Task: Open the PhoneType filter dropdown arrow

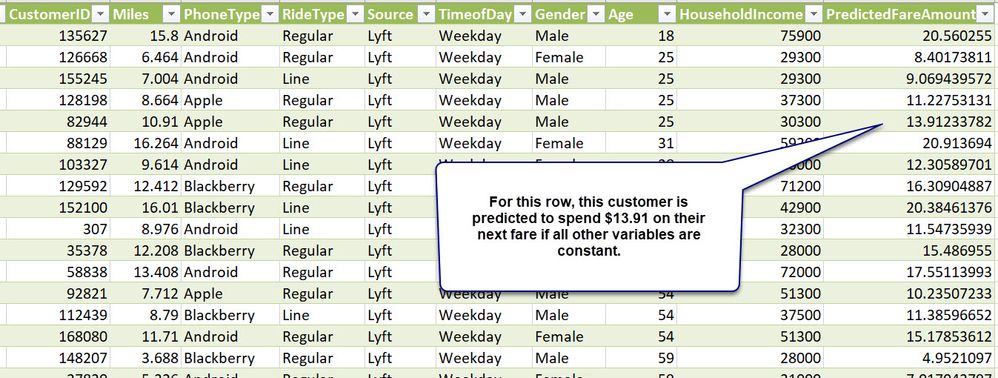Action: [270, 14]
